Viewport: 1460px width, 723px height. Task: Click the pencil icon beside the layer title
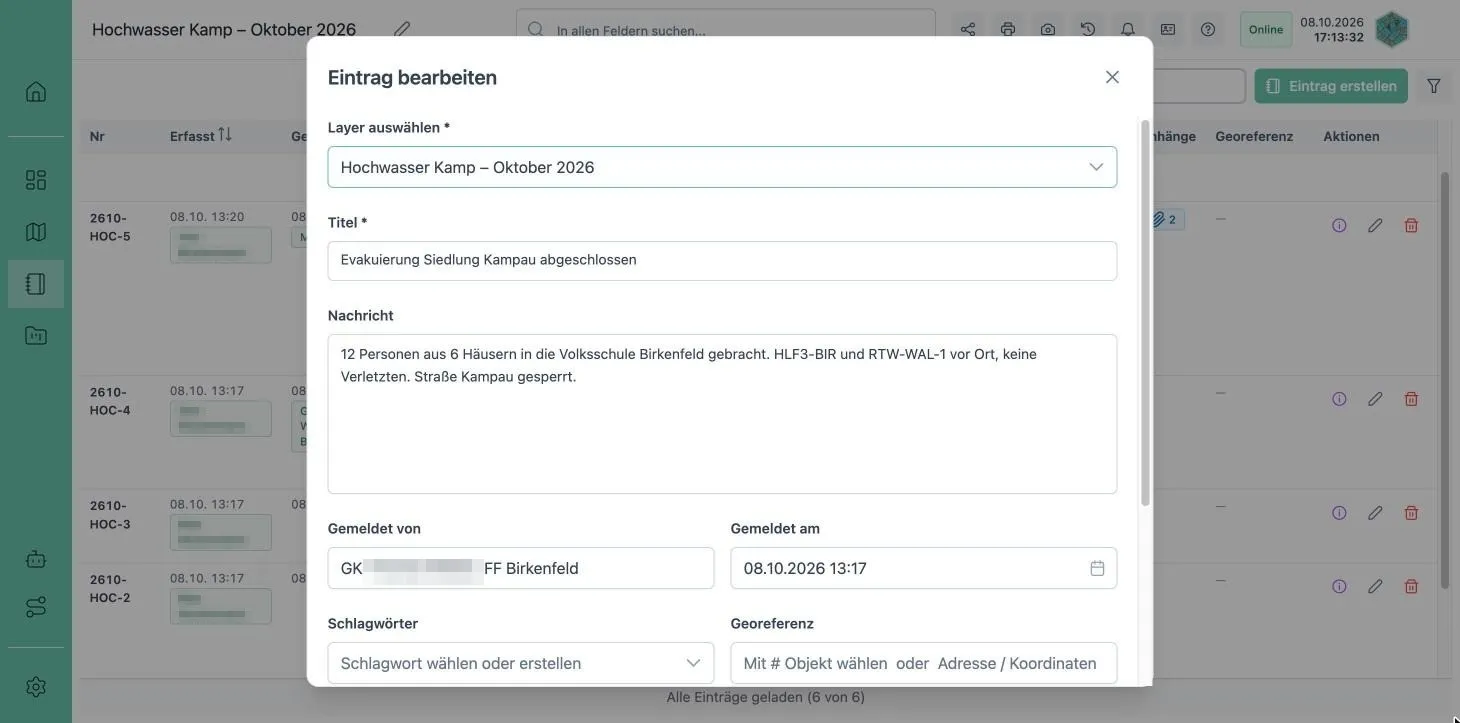point(402,29)
